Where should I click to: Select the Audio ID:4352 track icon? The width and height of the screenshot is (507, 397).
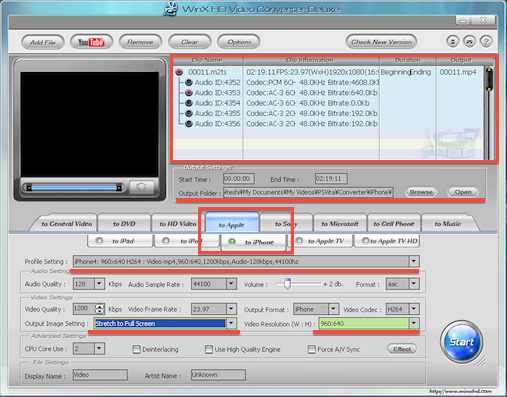189,82
